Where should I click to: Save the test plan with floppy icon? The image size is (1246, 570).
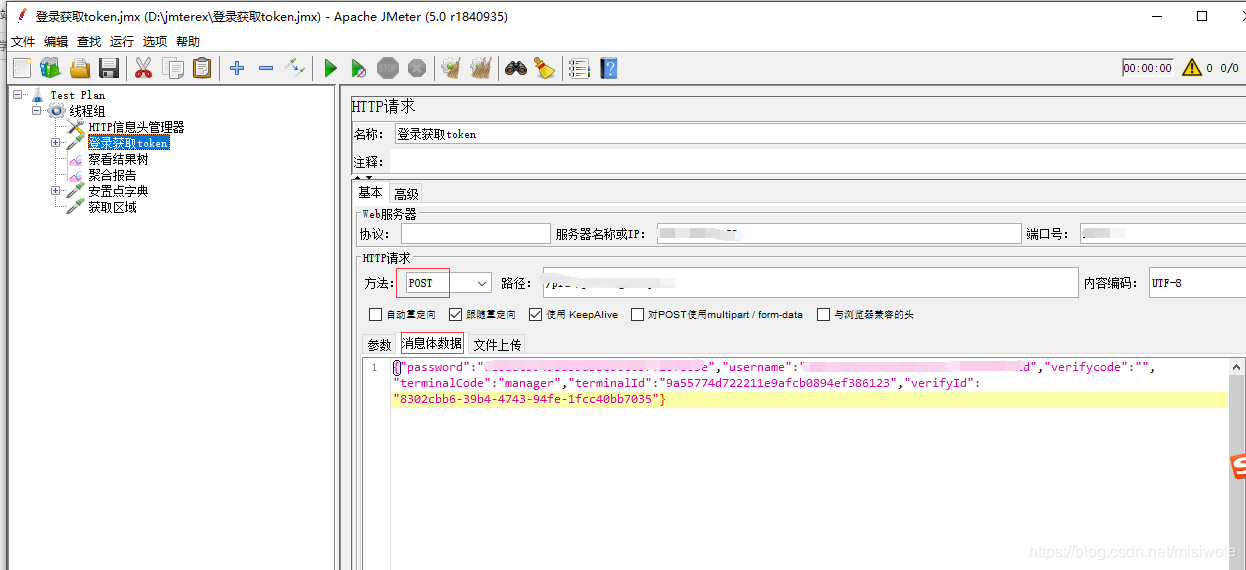pos(109,68)
